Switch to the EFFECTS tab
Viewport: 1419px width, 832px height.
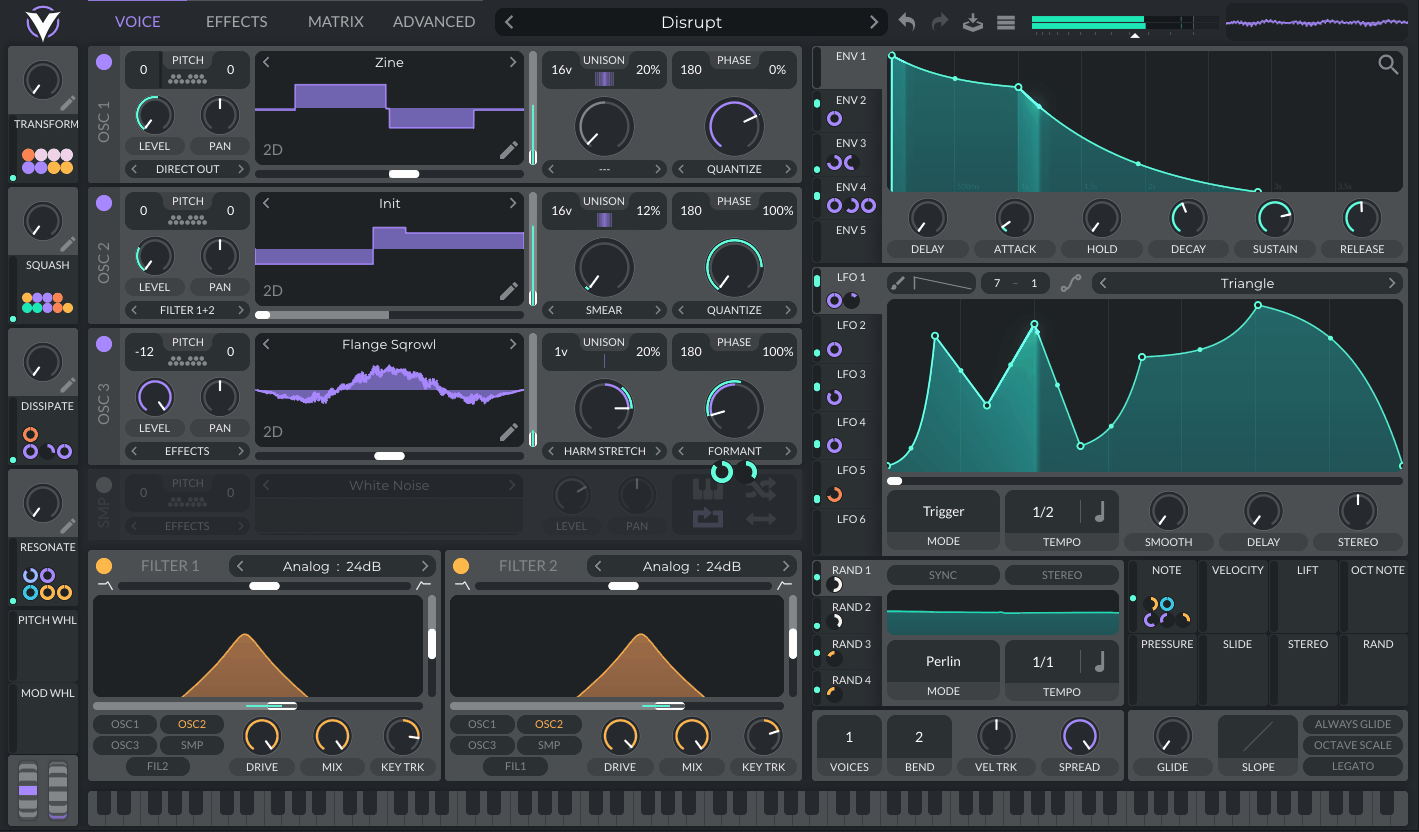(x=236, y=22)
